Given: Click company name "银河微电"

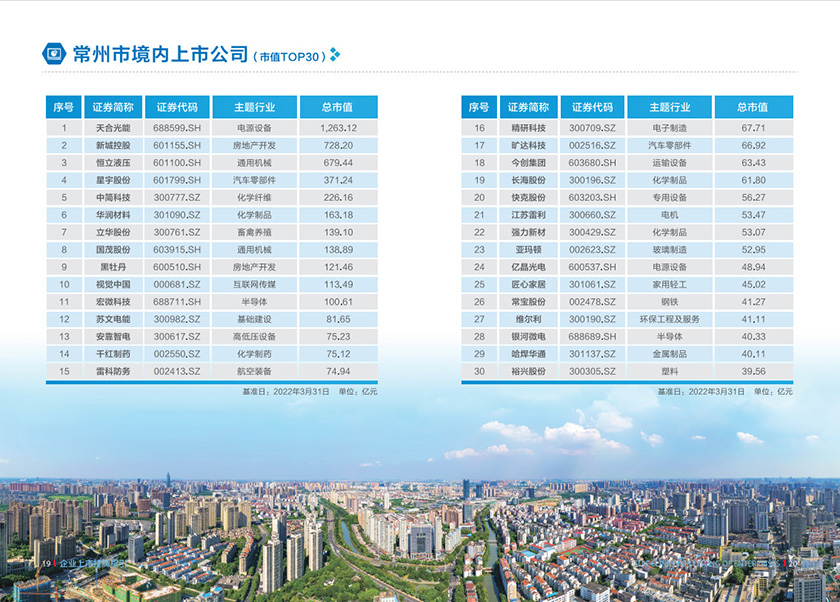Looking at the screenshot, I should coord(529,336).
